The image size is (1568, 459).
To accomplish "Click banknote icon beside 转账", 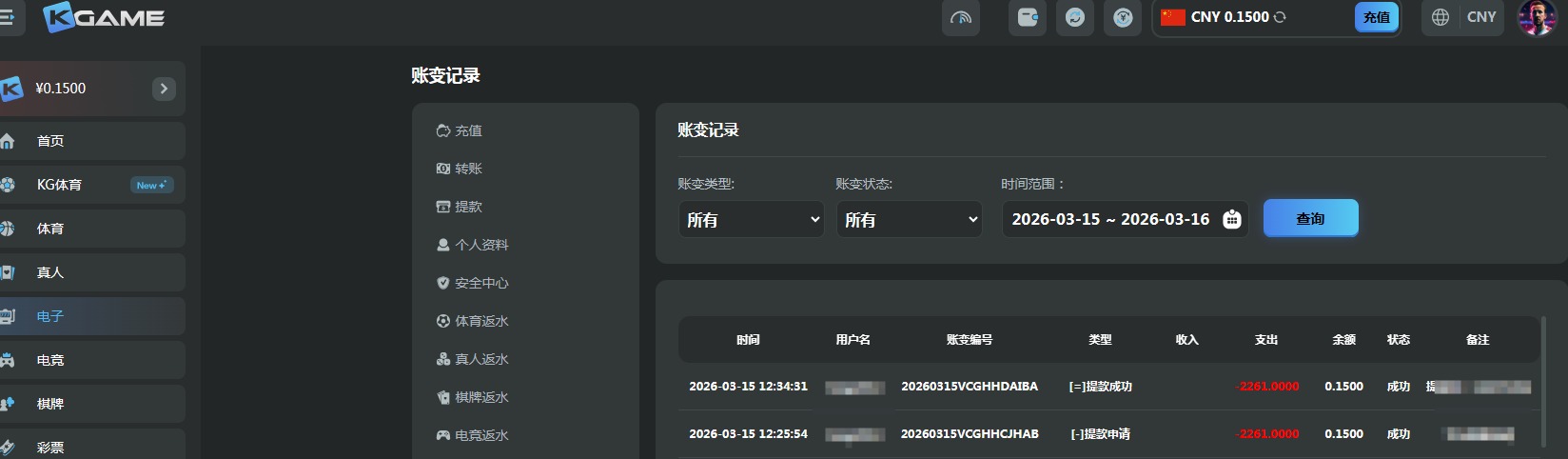I will 442,169.
